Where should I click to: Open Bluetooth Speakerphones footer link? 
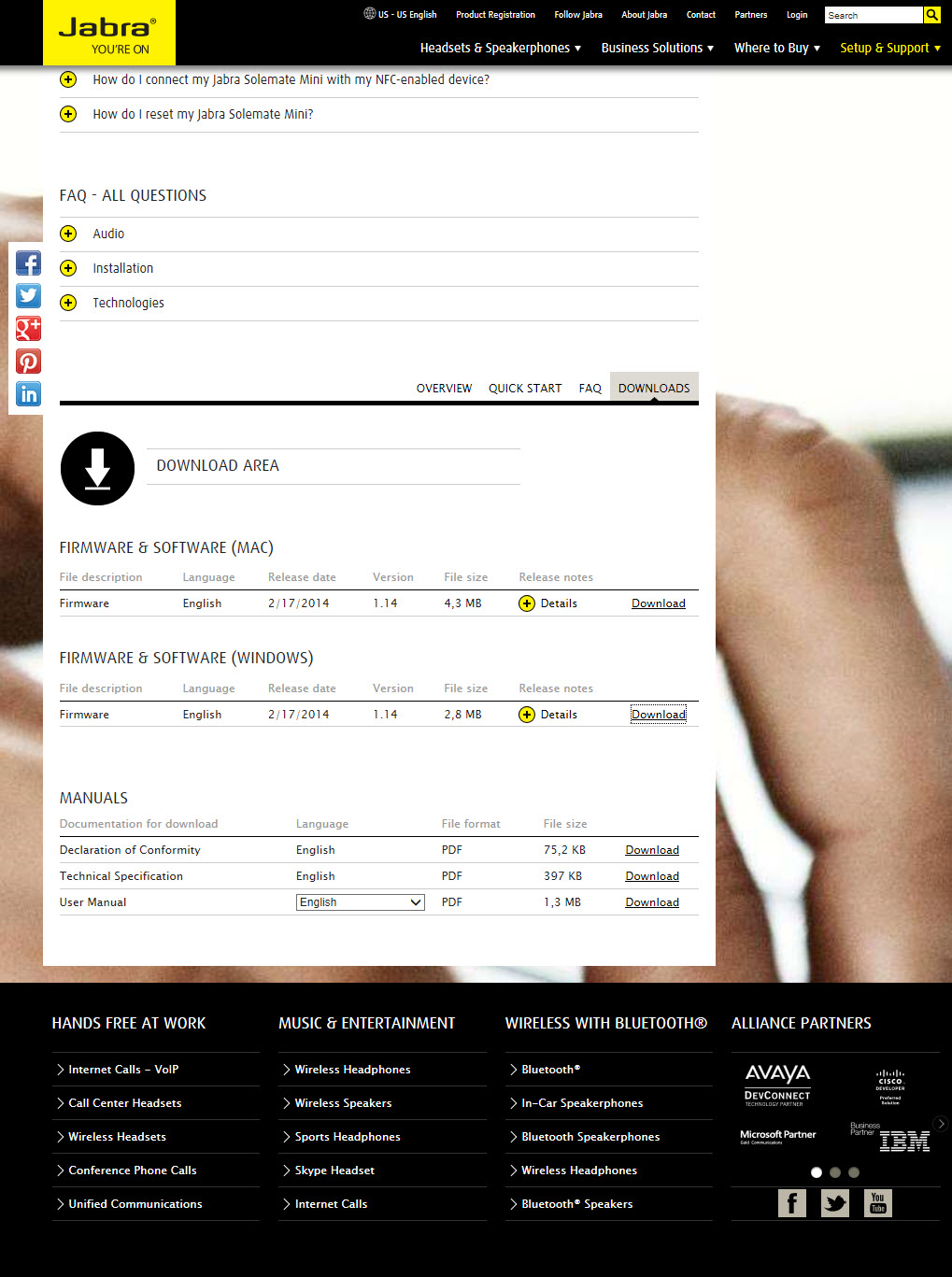pos(590,1137)
